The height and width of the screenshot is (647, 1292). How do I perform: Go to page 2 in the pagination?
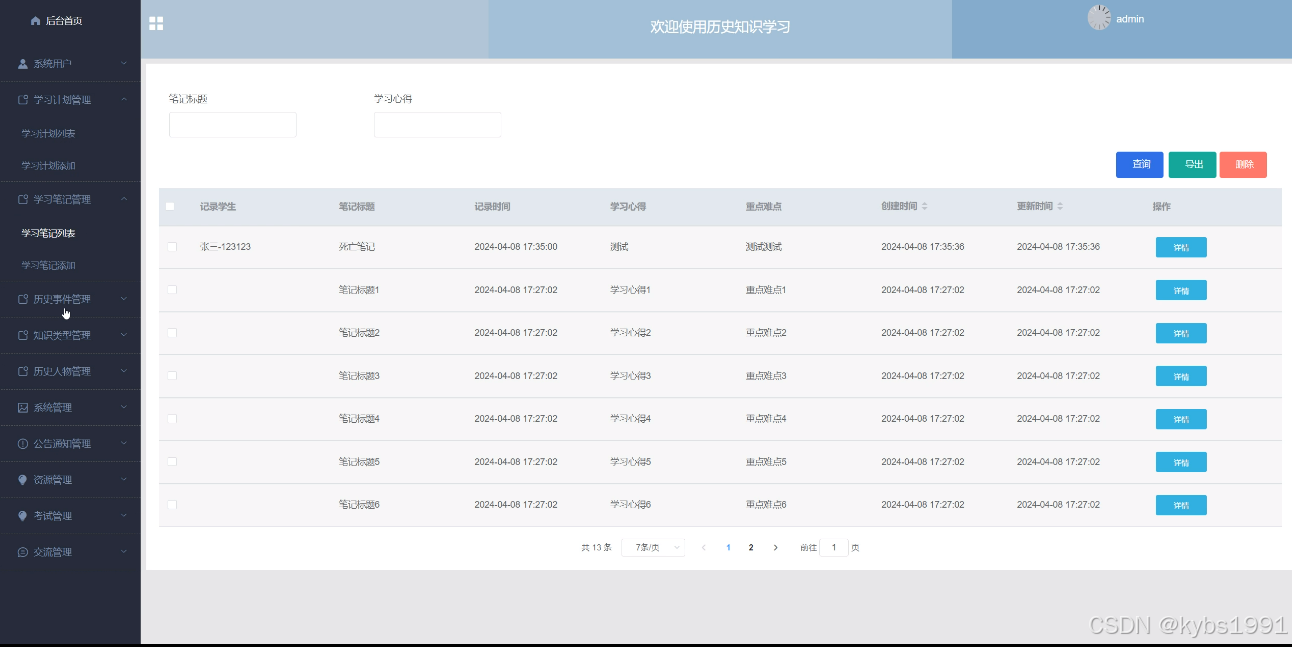[x=751, y=548]
